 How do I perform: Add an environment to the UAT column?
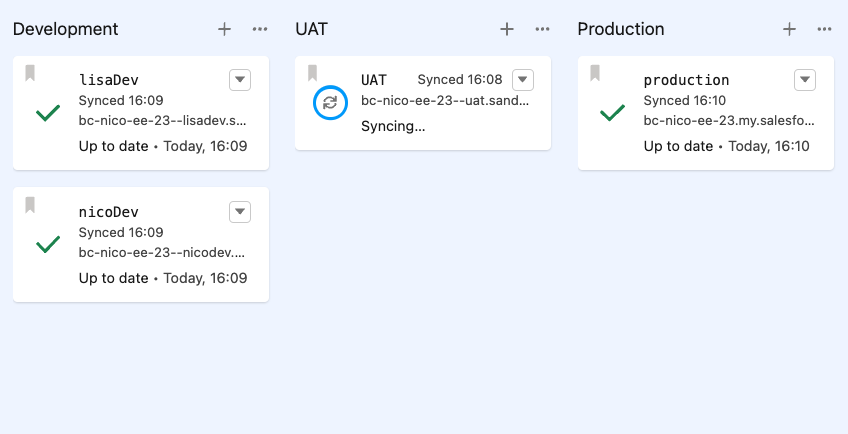click(507, 29)
